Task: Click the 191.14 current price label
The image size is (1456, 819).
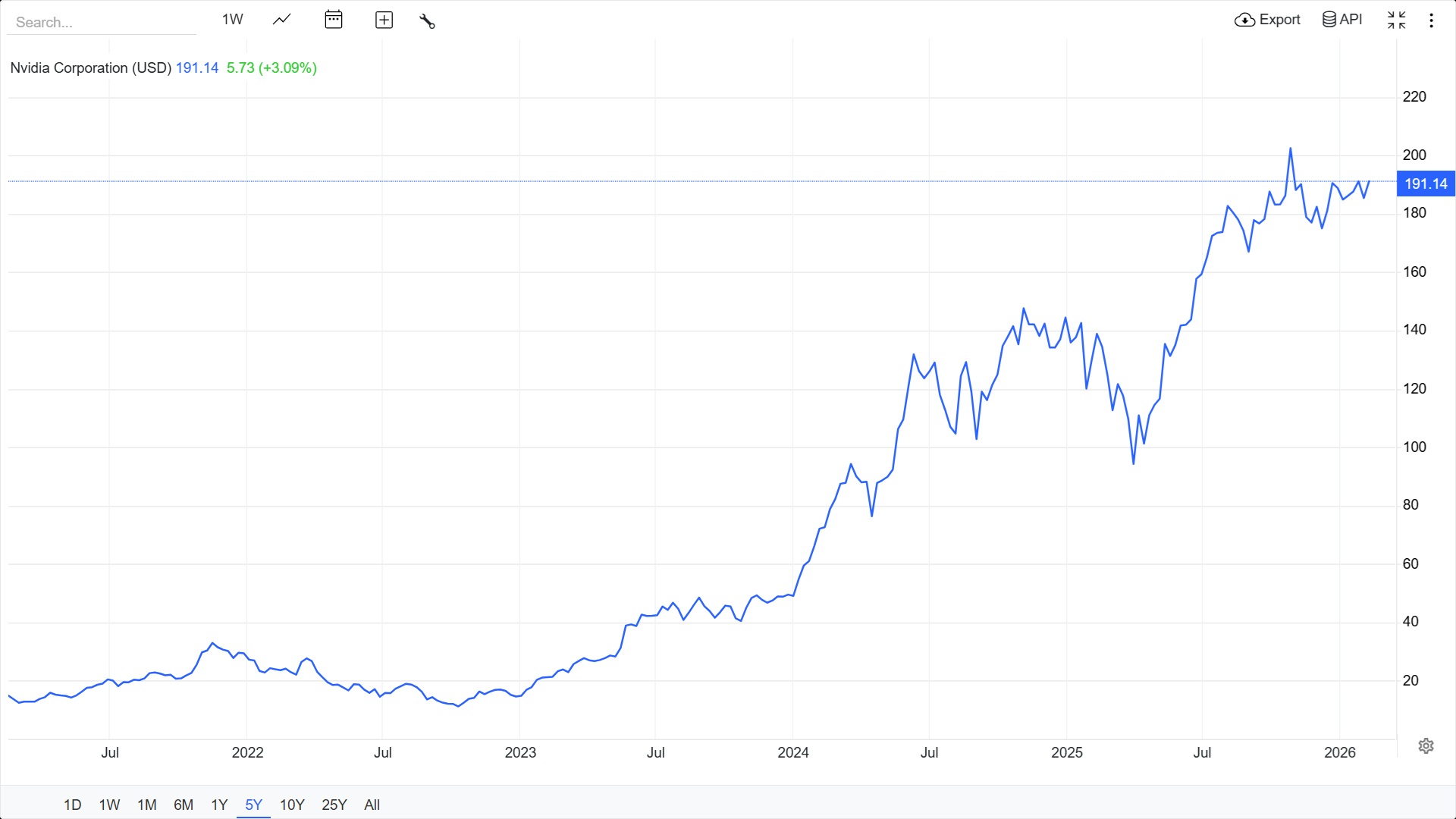Action: coord(1426,184)
